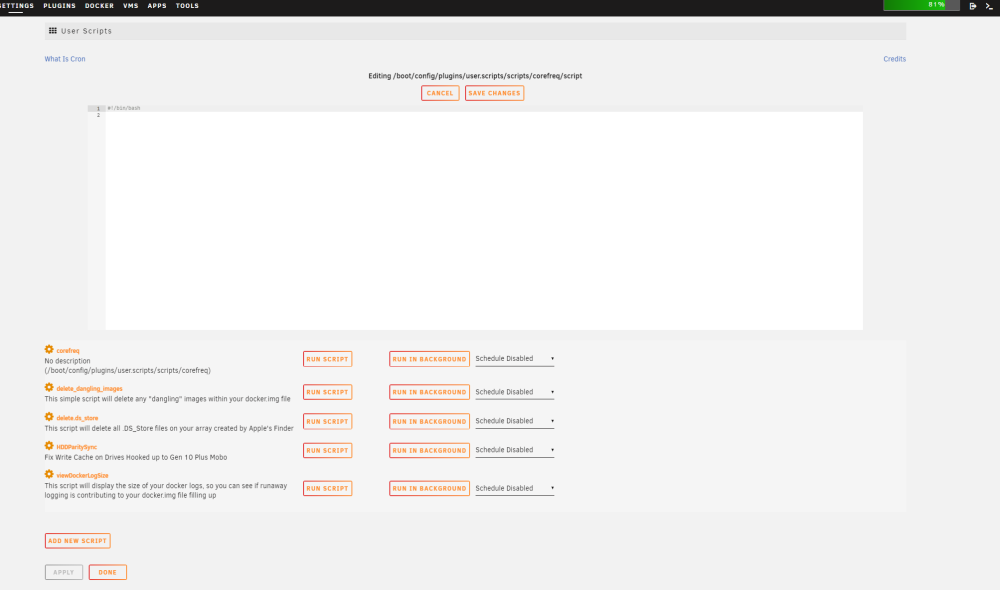Click the delete_dangling_images script name
The width and height of the screenshot is (1000, 590).
point(89,388)
